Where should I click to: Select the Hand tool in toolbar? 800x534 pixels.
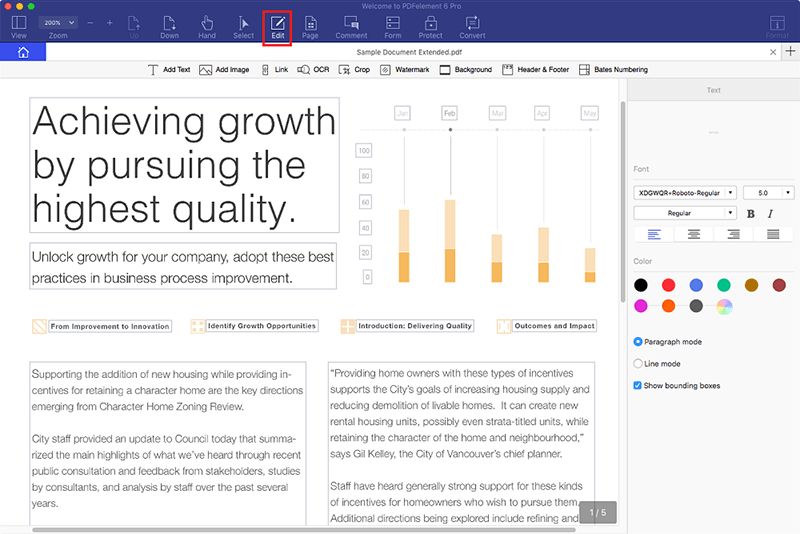click(x=207, y=25)
